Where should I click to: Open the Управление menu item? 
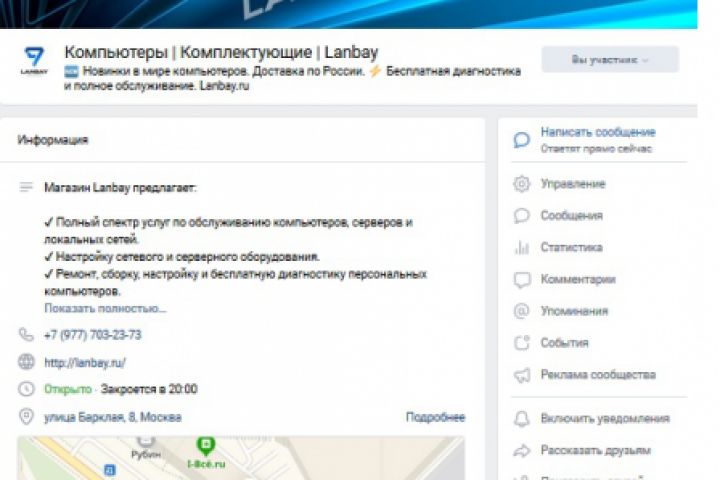pyautogui.click(x=573, y=184)
